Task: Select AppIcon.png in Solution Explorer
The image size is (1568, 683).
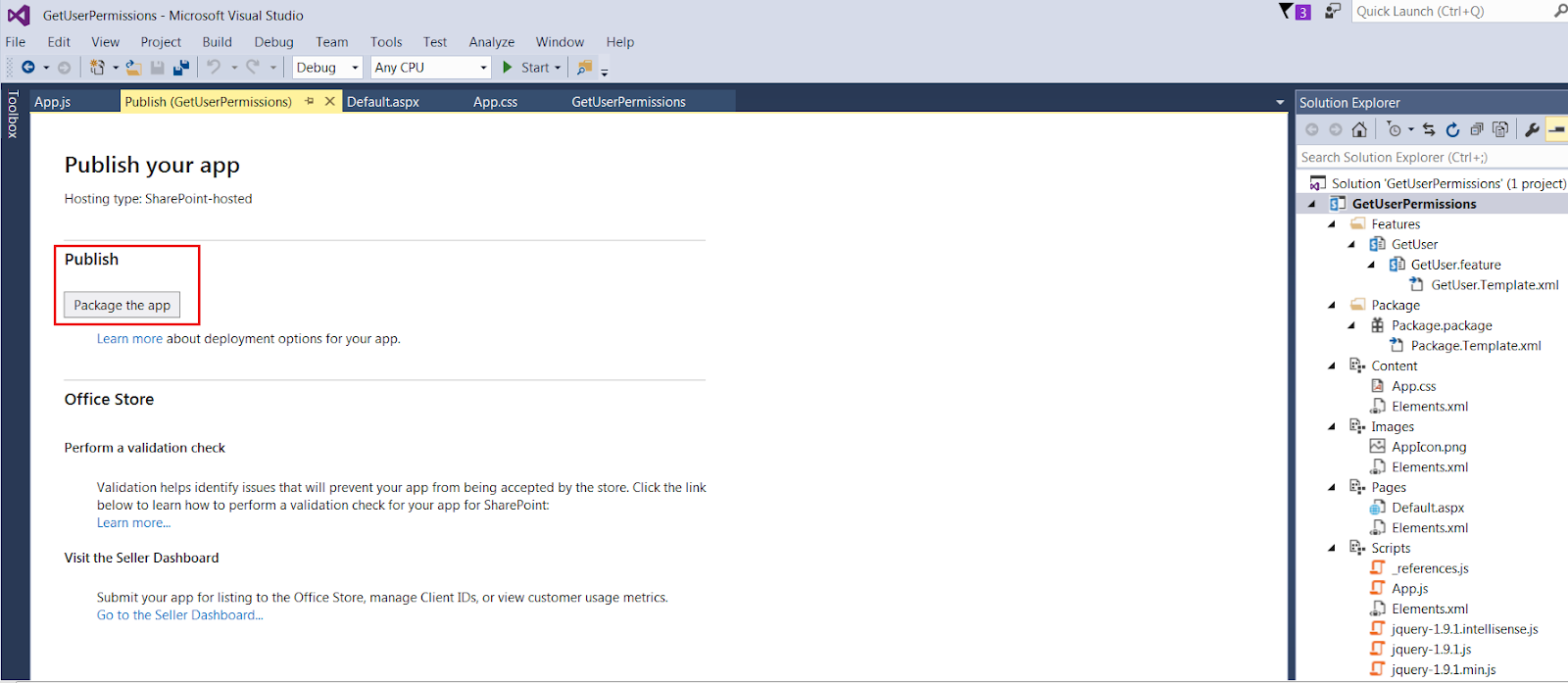Action: pos(1429,447)
